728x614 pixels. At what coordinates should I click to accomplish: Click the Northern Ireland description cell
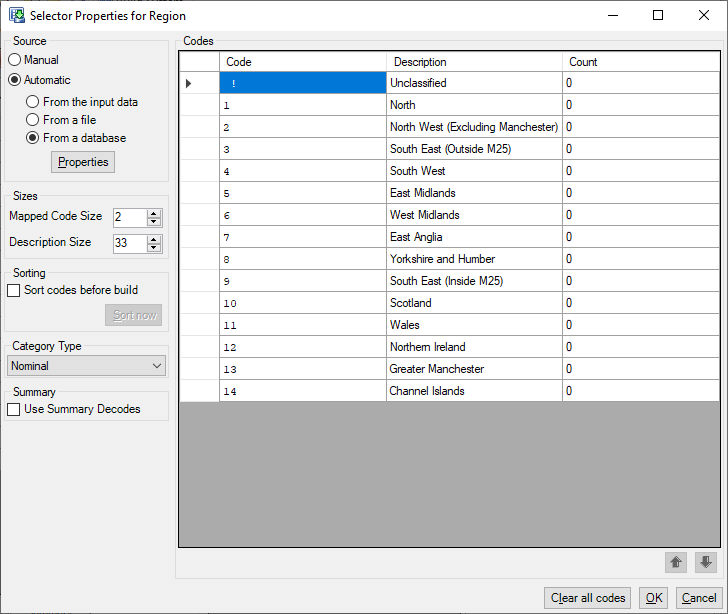[474, 347]
